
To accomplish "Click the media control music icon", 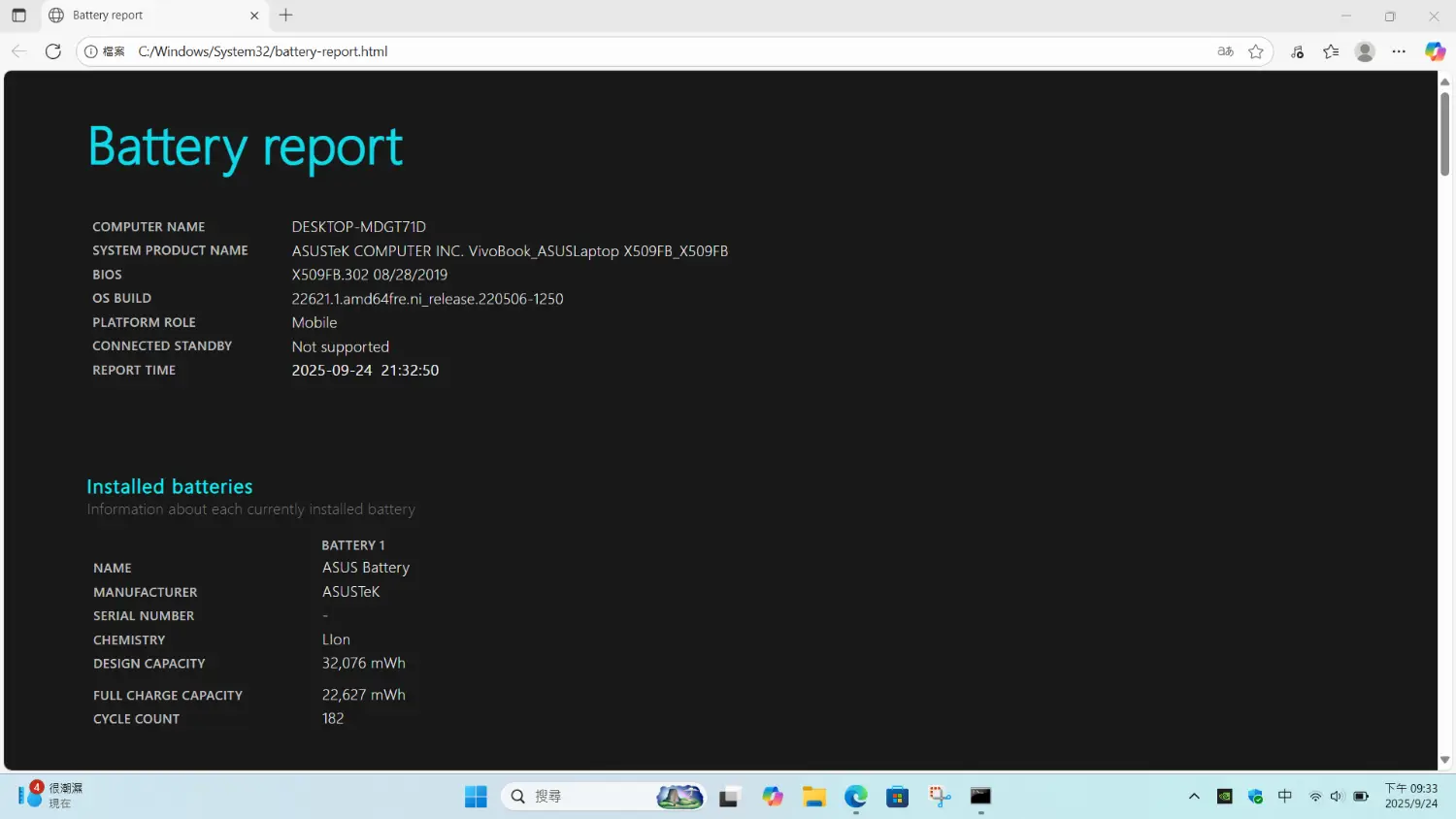I will (1298, 51).
